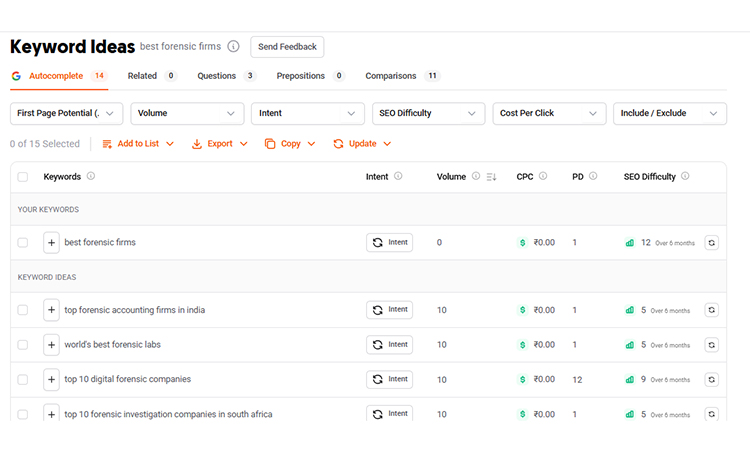Load Intent for south africa forensic investigation keyword
Image resolution: width=750 pixels, height=450 pixels.
click(x=389, y=413)
